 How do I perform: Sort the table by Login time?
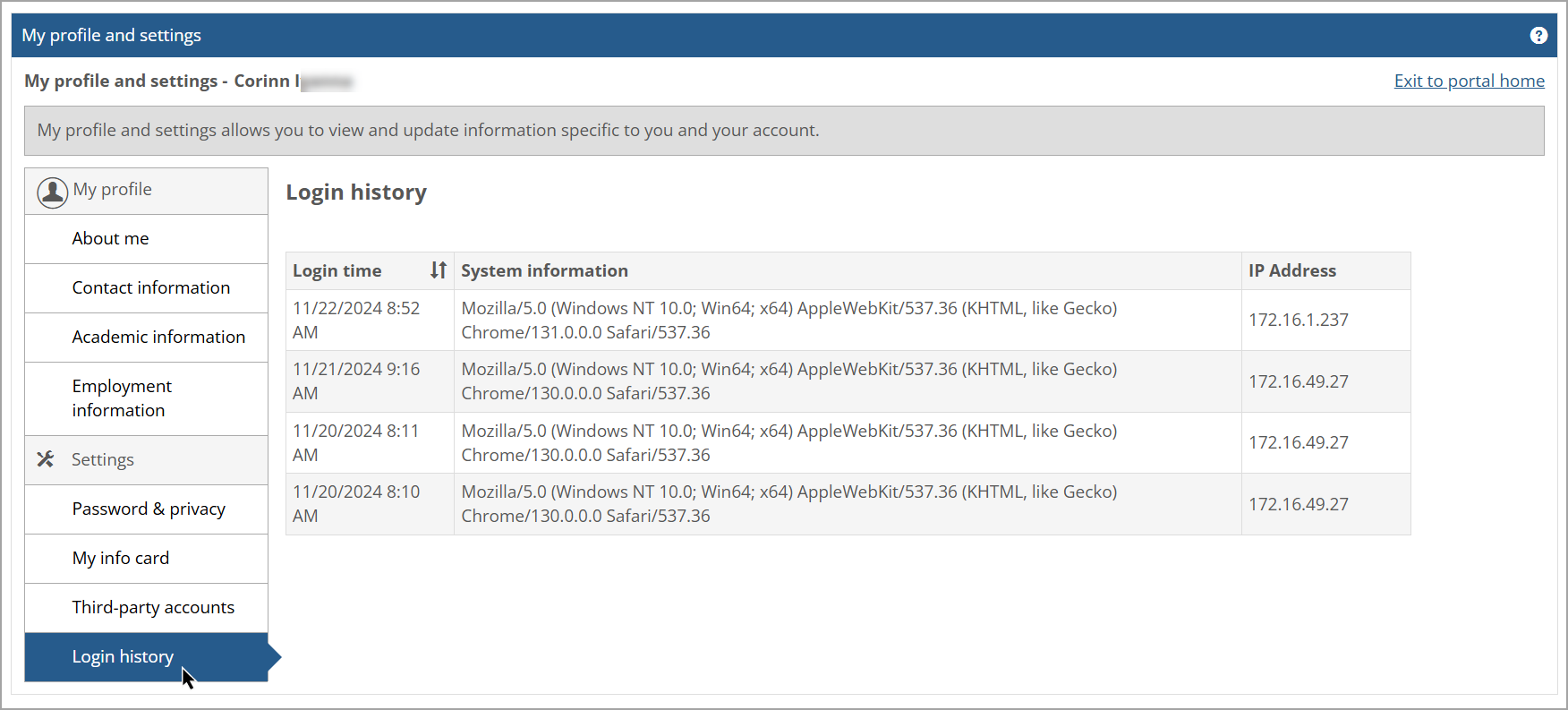tap(337, 269)
